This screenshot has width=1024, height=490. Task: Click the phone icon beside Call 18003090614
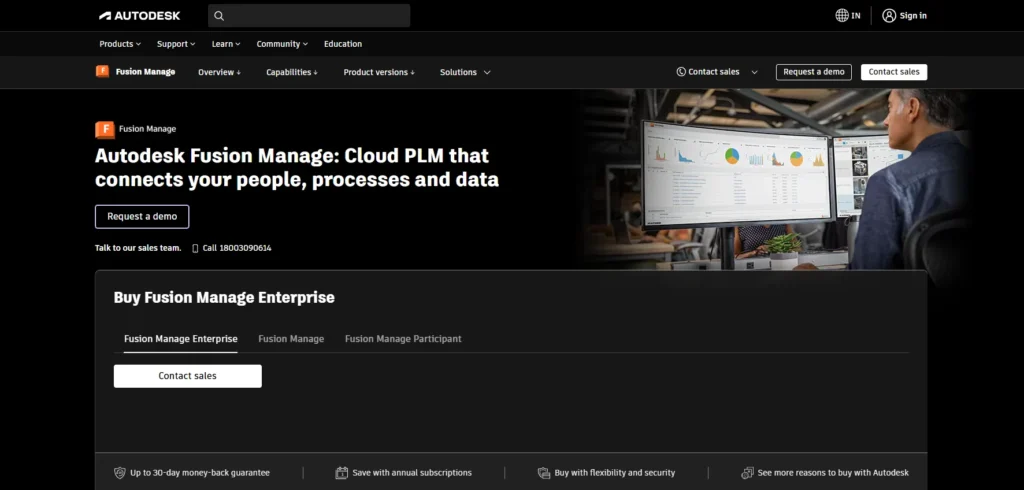195,248
